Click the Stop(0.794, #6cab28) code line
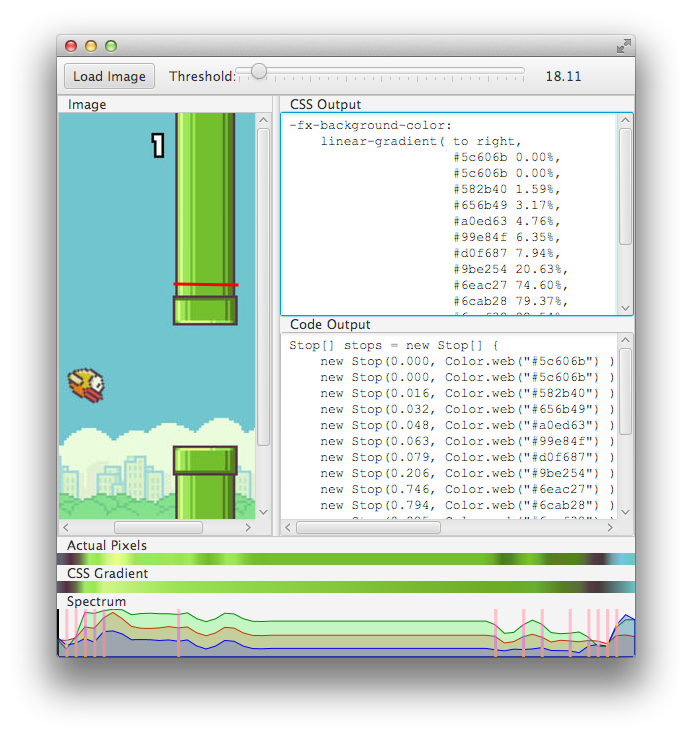This screenshot has height=736, width=692. tap(467, 505)
